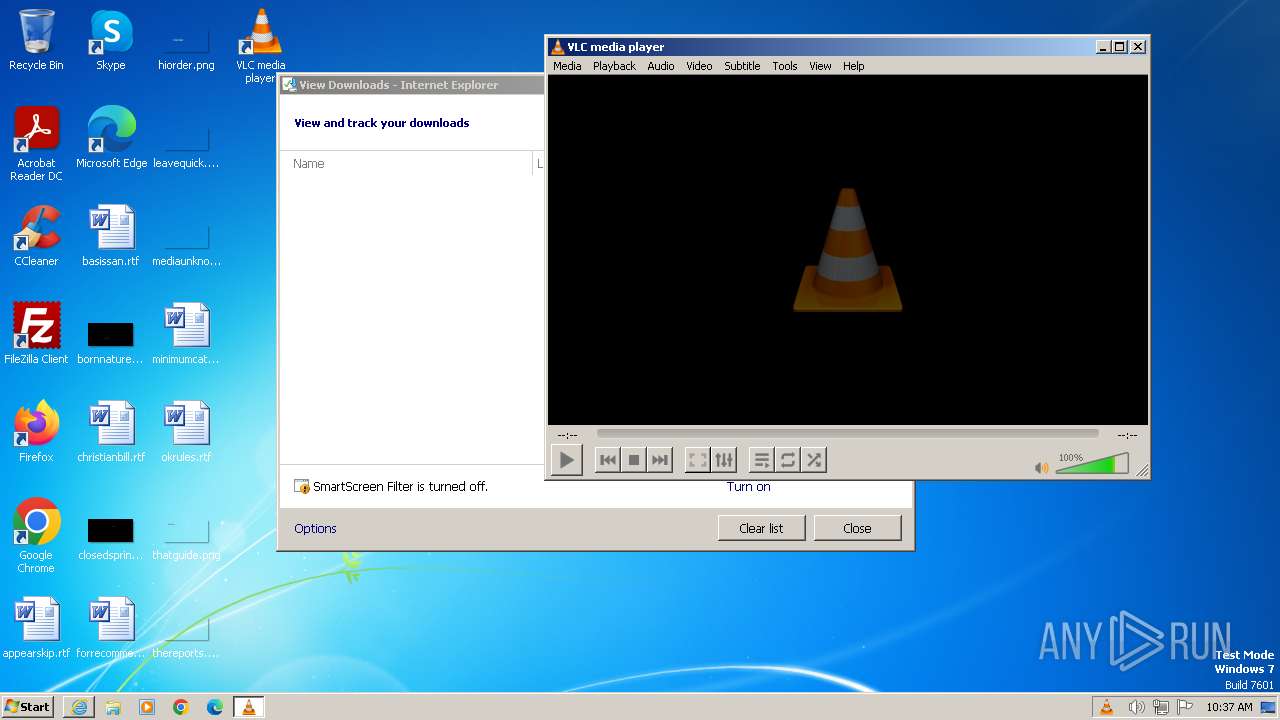Skip to next media in VLC
The height and width of the screenshot is (720, 1280).
(659, 460)
